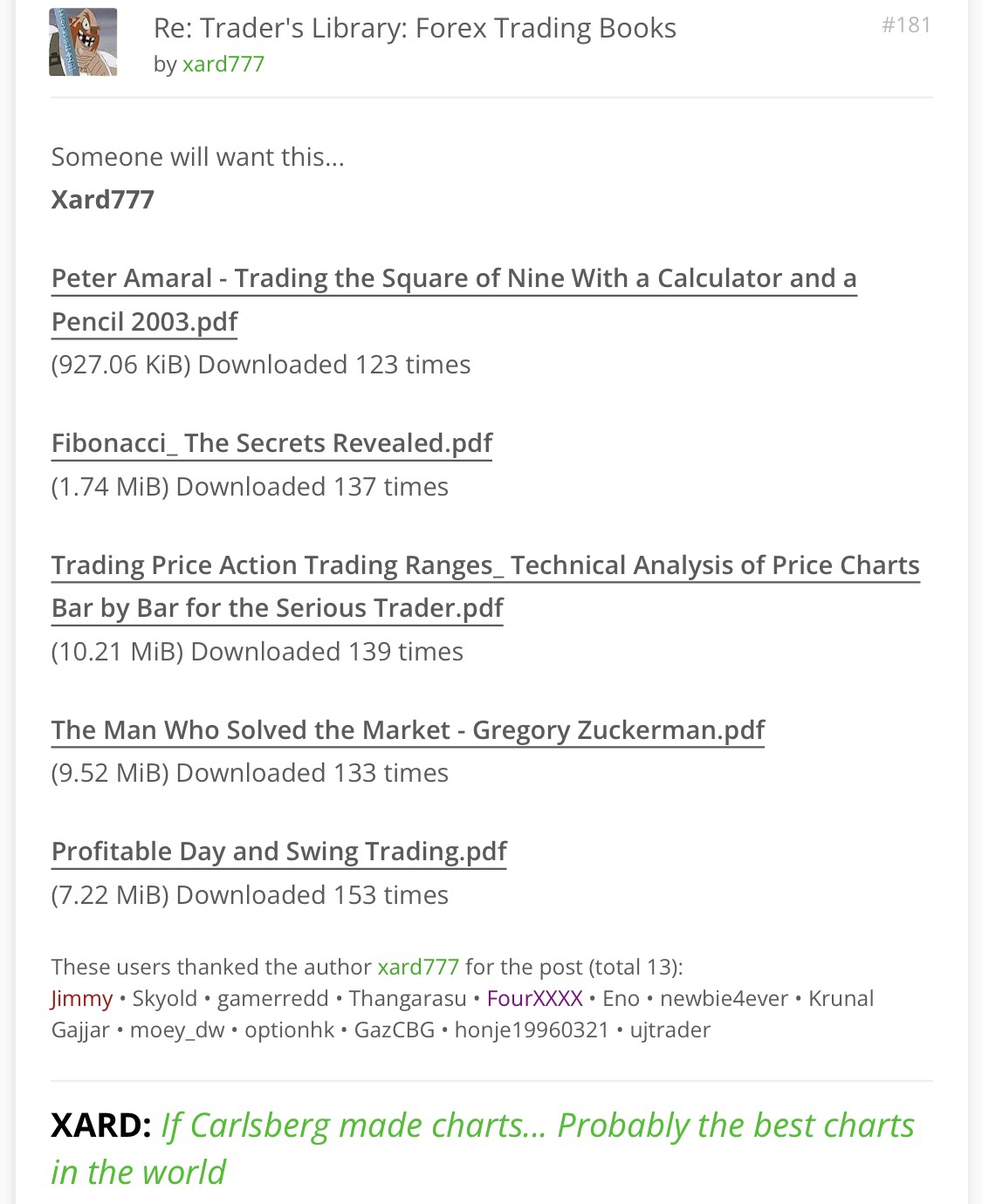The height and width of the screenshot is (1204, 982).
Task: Visit Thangarasu's profile
Action: coord(408,999)
